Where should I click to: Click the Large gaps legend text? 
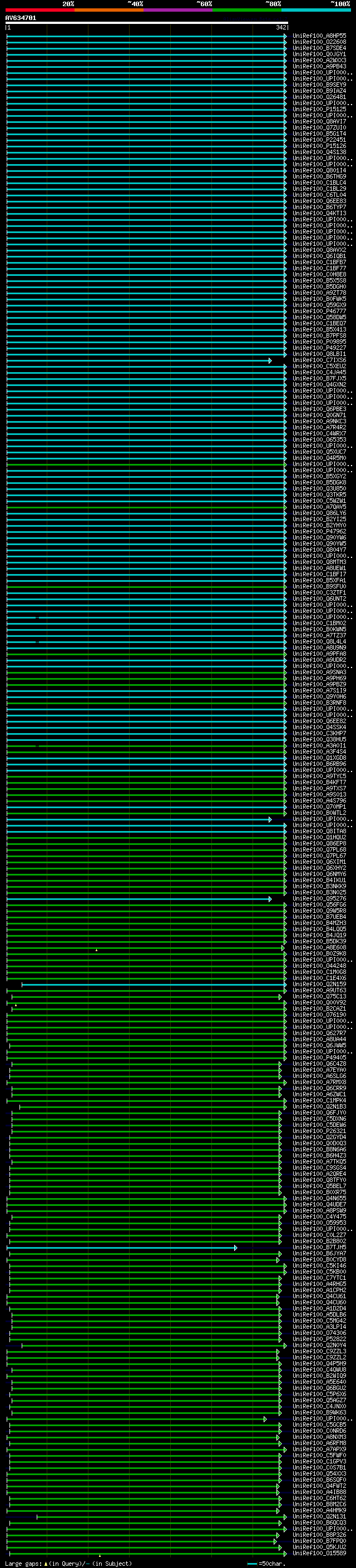tap(68, 1563)
